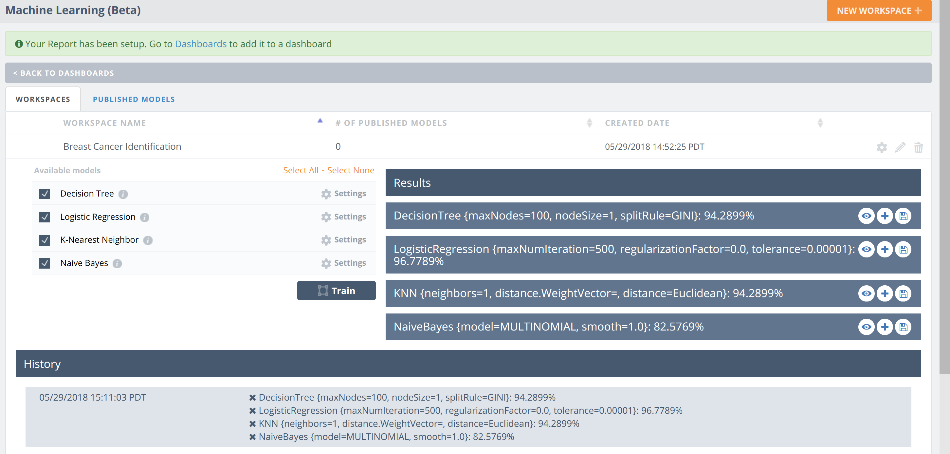Save the NaiveBayes model result
950x454 pixels.
tap(903, 327)
